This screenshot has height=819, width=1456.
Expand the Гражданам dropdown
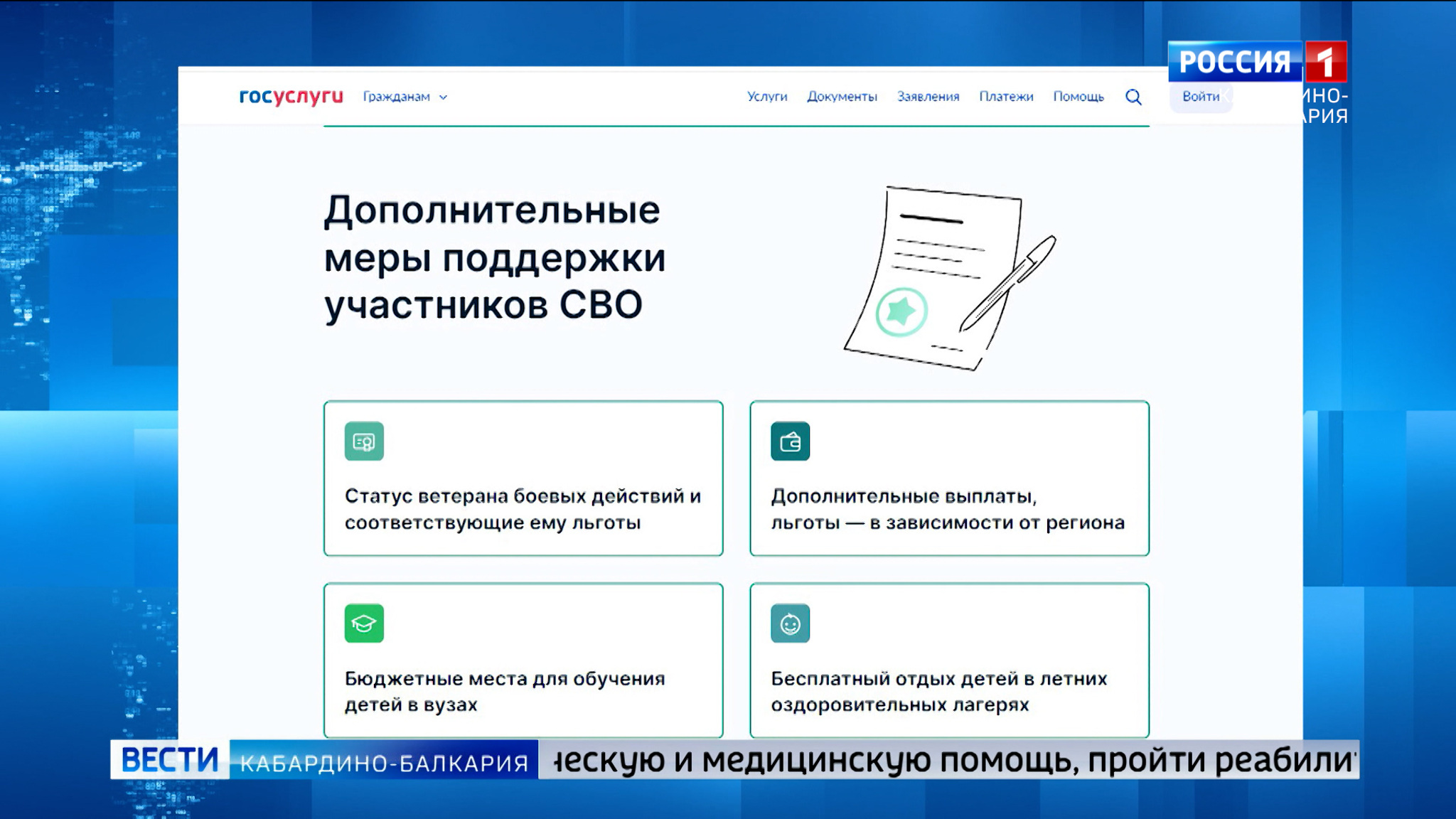click(405, 97)
